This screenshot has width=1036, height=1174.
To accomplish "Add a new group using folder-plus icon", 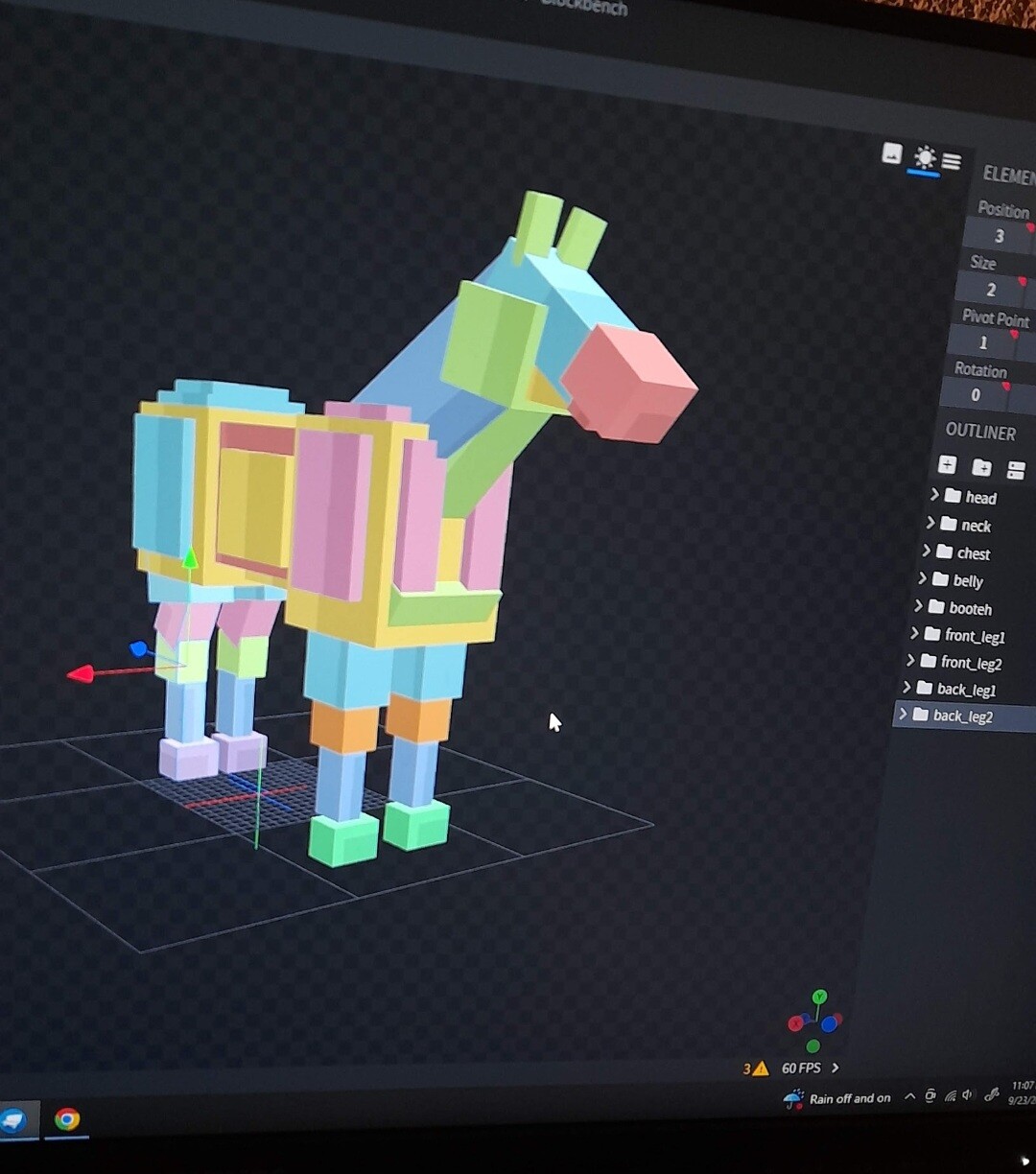I will click(x=981, y=467).
